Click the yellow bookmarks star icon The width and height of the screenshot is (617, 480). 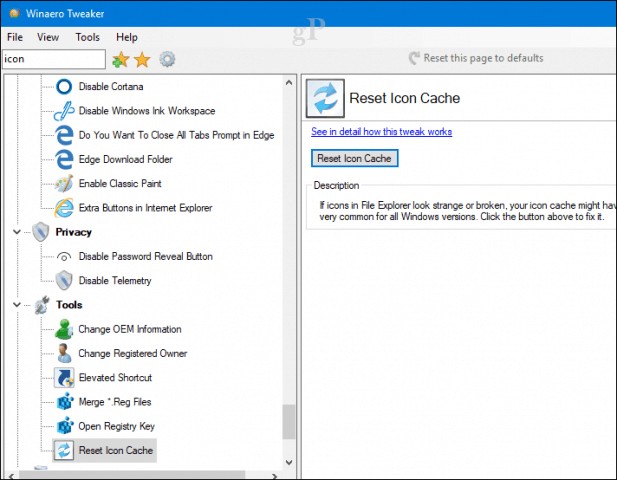[x=142, y=60]
